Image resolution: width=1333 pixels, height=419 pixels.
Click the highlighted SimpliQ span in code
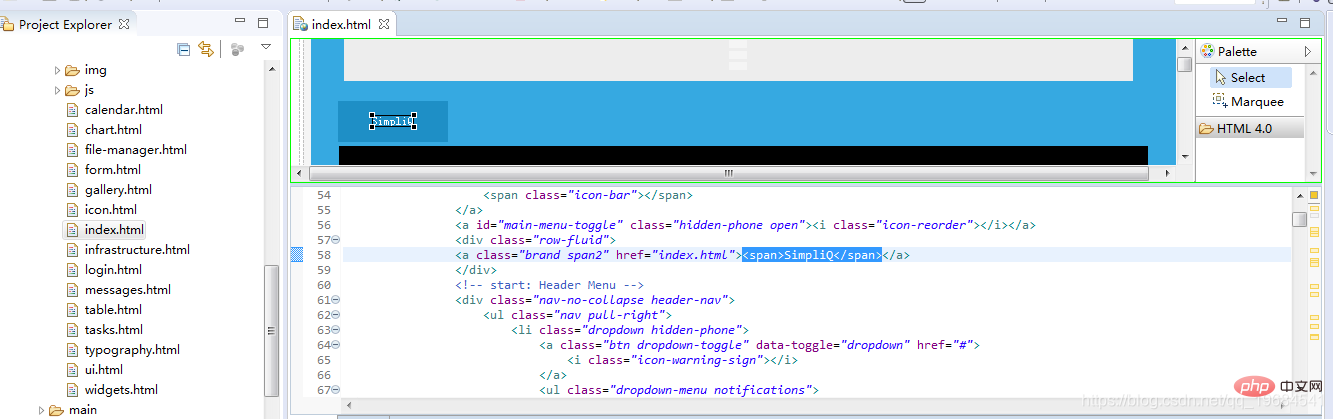click(x=811, y=255)
